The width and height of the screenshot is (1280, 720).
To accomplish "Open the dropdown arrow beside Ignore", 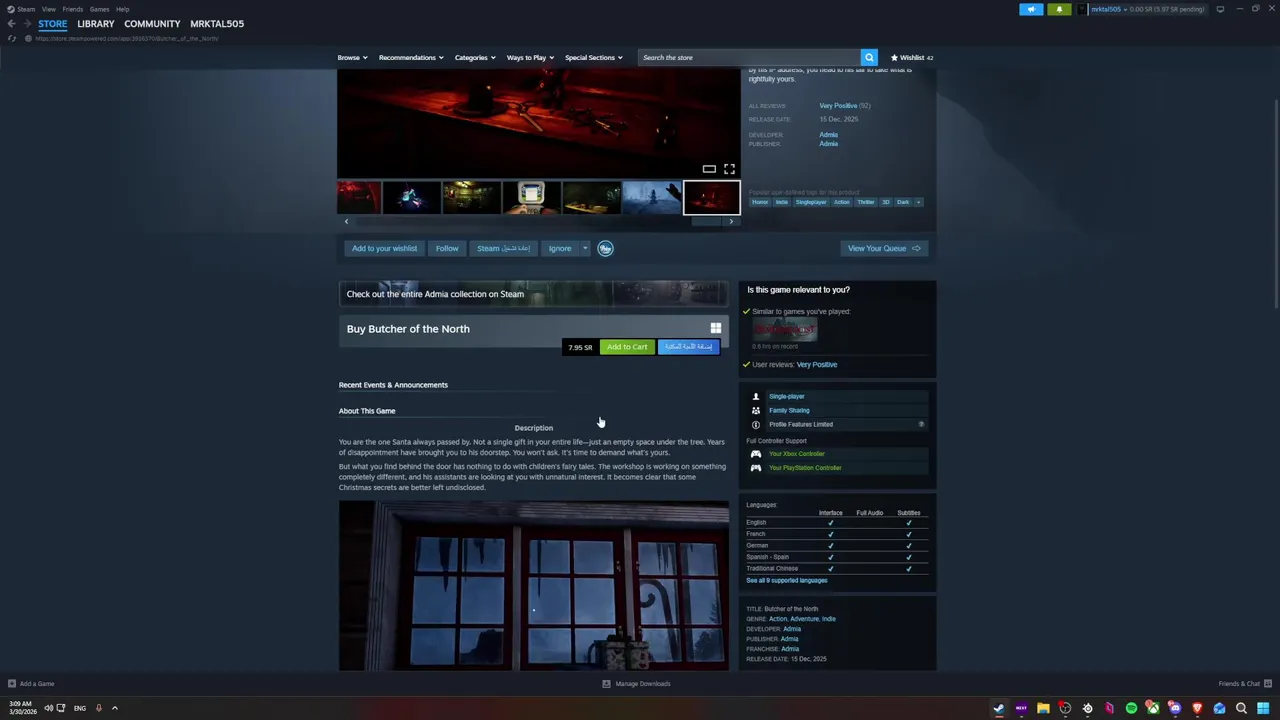I will [x=585, y=248].
